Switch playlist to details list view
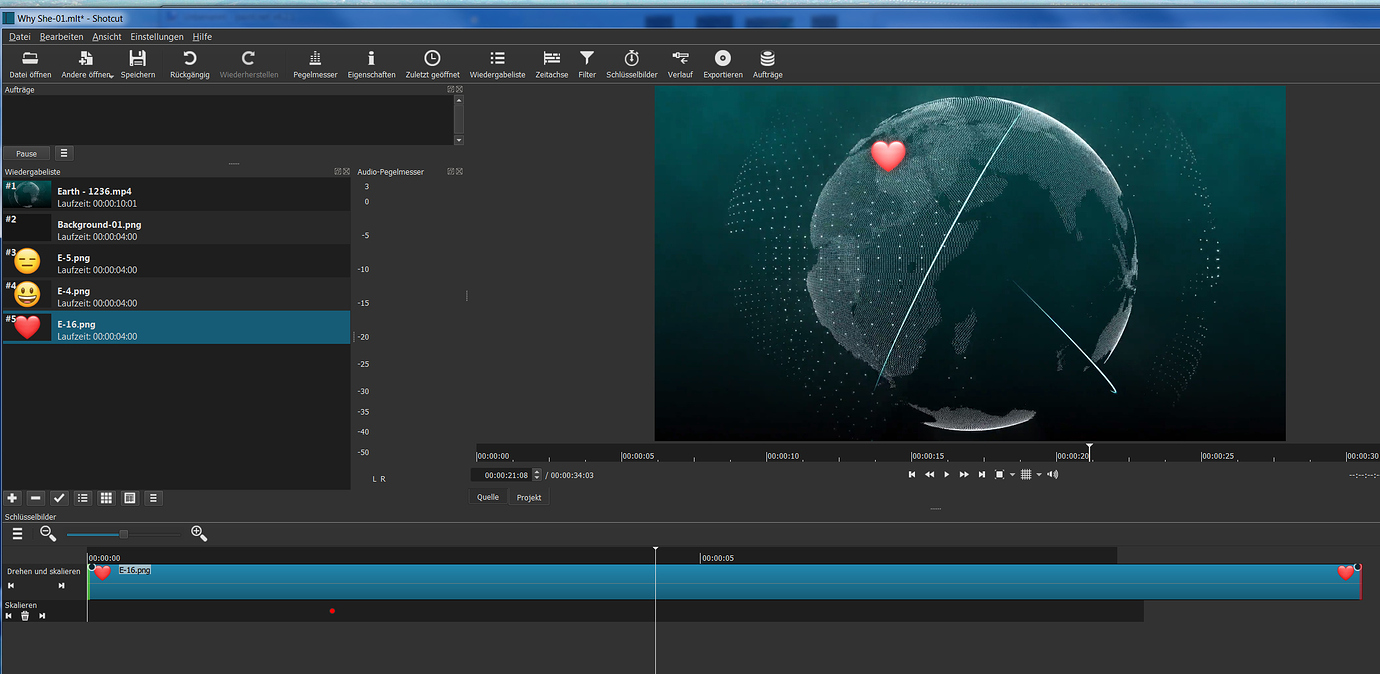This screenshot has width=1380, height=674. click(x=83, y=498)
